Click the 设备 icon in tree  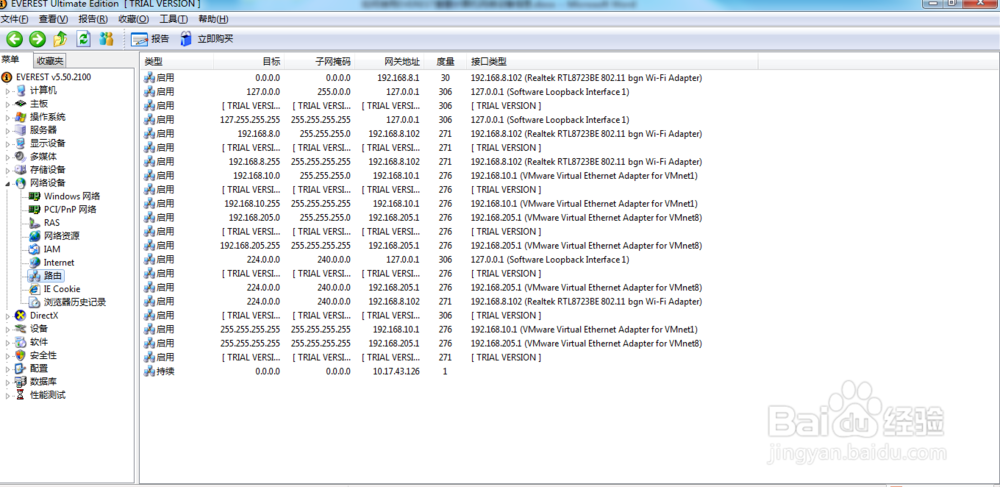[x=20, y=329]
